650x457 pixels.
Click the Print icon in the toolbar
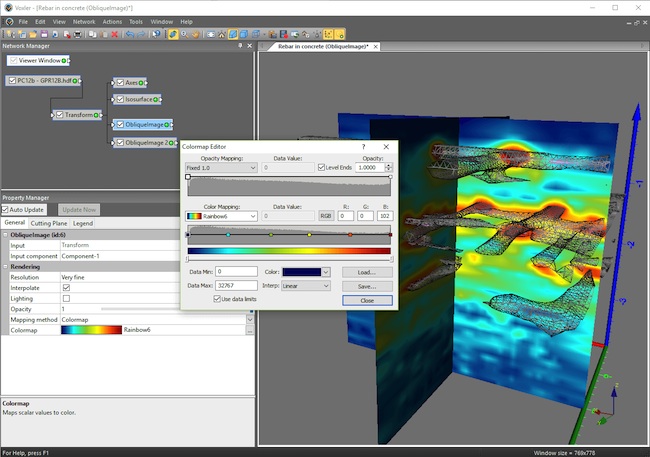pyautogui.click(x=78, y=34)
